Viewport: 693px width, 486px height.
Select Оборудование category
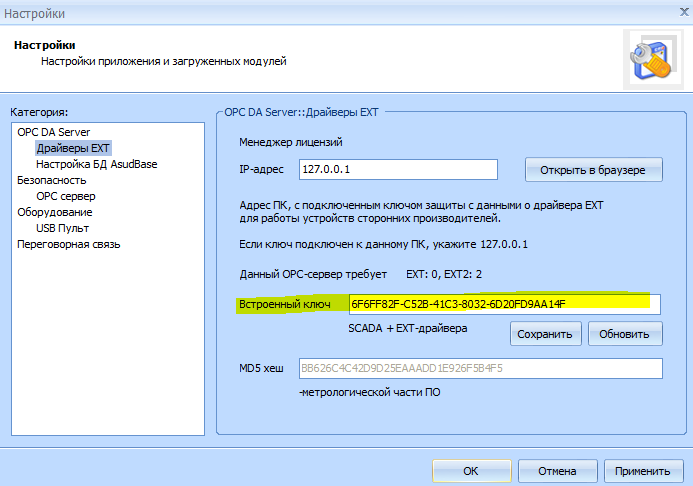coord(55,212)
